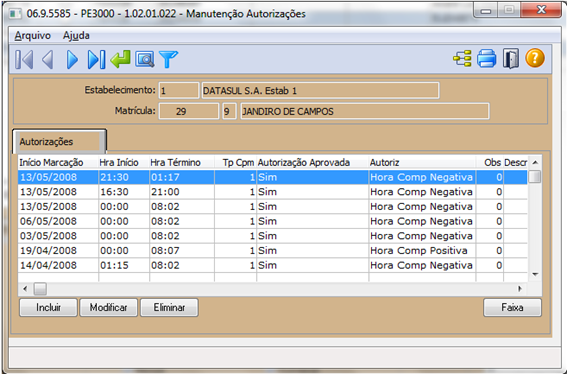Select the row with Hra Início 16:30
This screenshot has width=567, height=374.
(273, 192)
